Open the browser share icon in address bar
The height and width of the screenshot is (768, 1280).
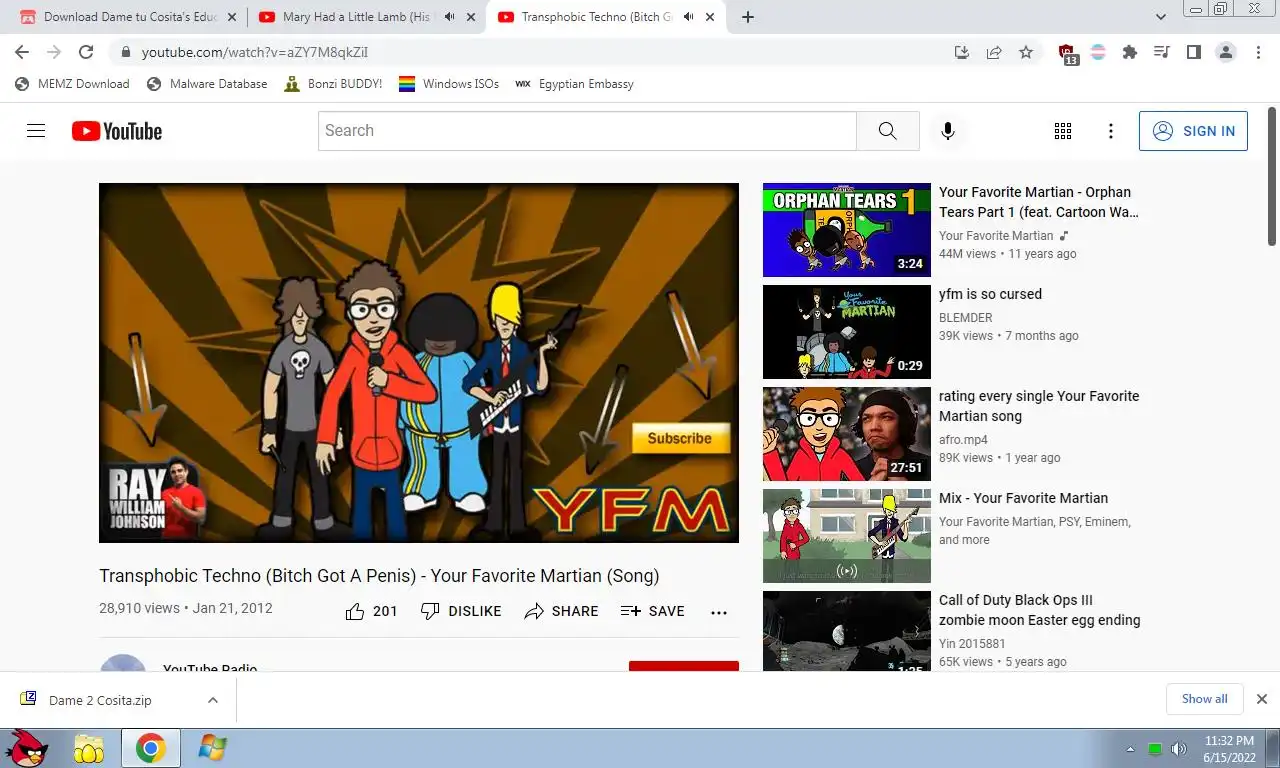click(994, 52)
